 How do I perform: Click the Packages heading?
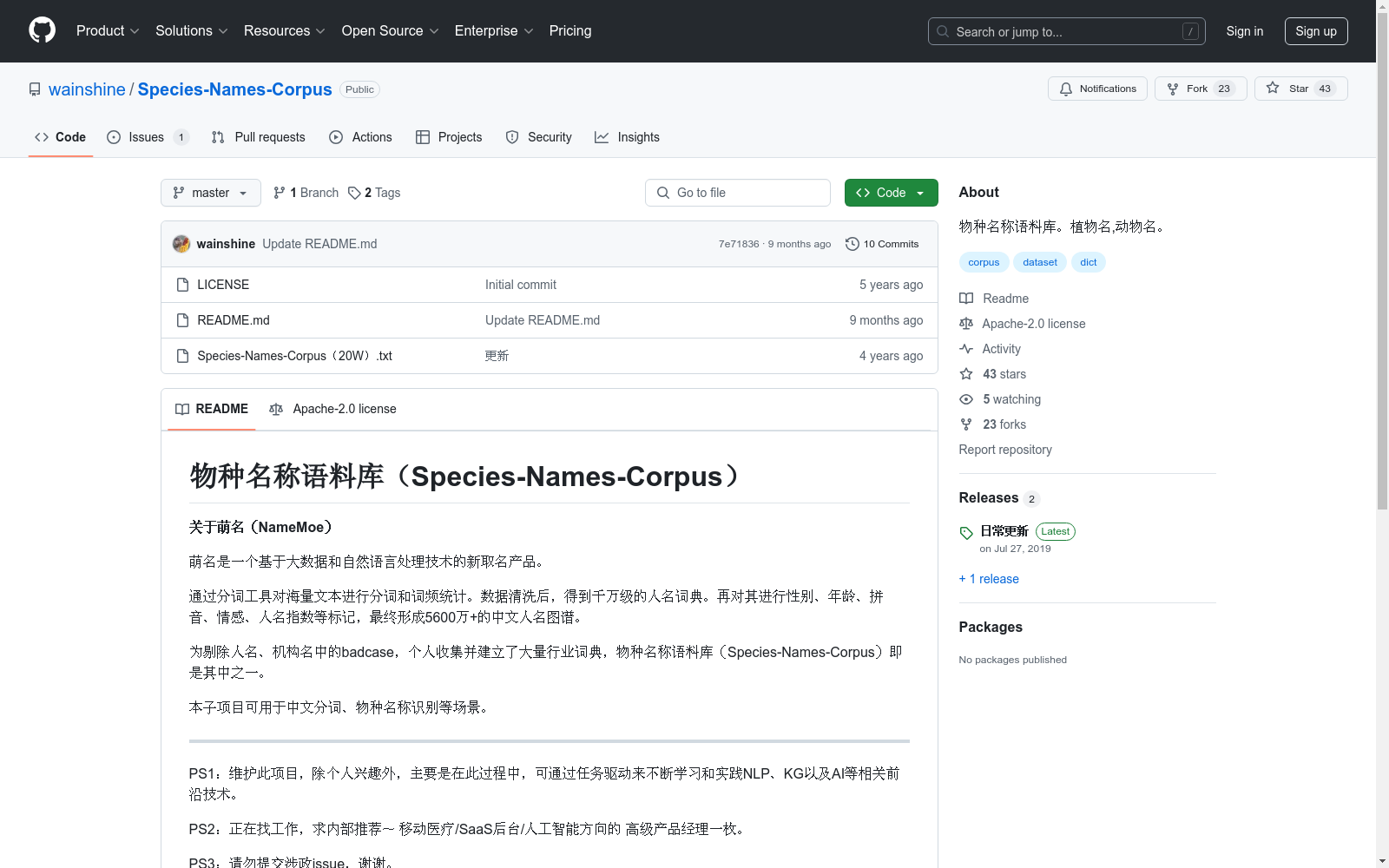click(x=991, y=627)
